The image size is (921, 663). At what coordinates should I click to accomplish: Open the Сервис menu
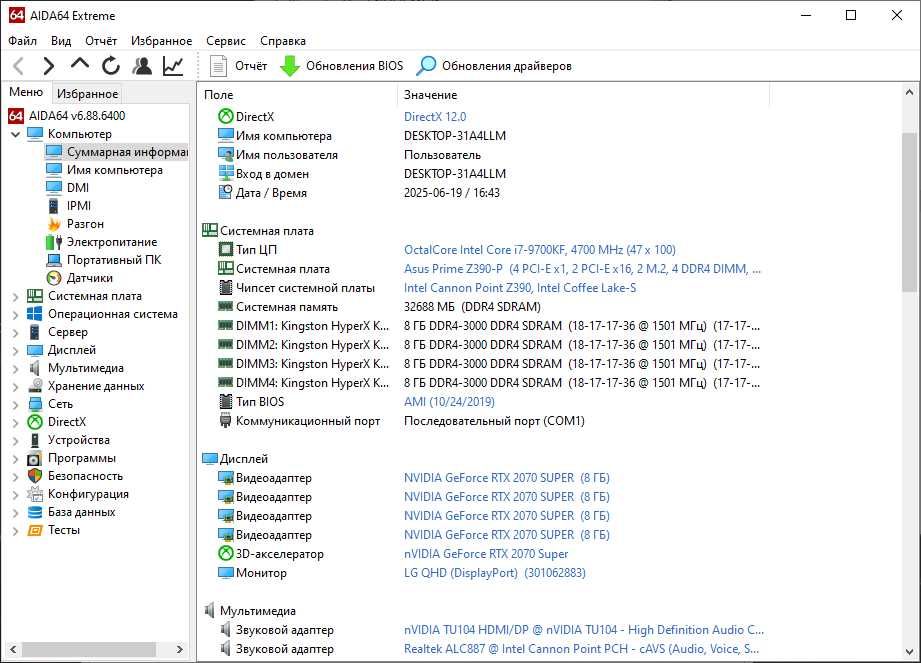click(x=226, y=41)
